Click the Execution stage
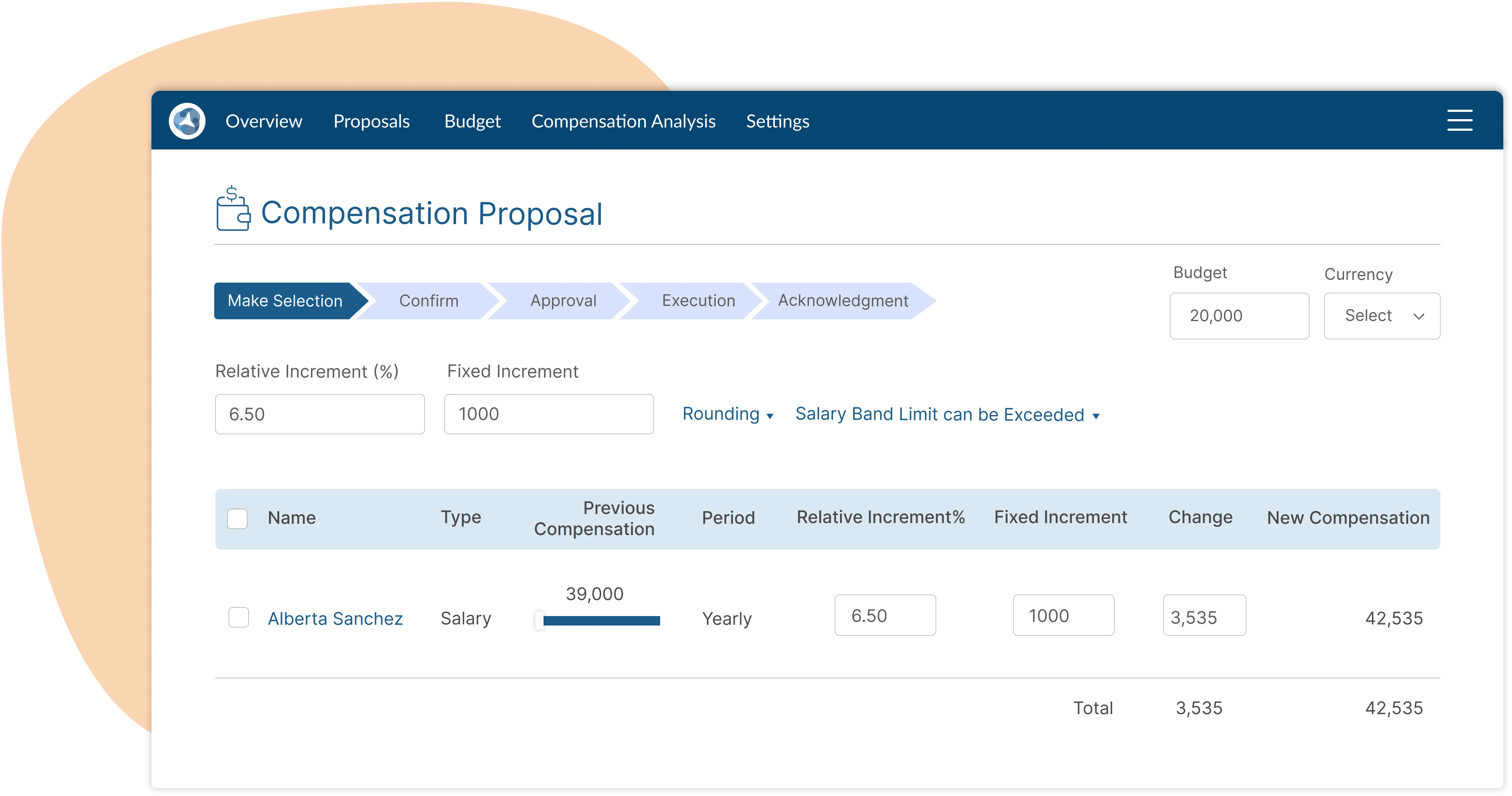The width and height of the screenshot is (1512, 796). point(698,301)
